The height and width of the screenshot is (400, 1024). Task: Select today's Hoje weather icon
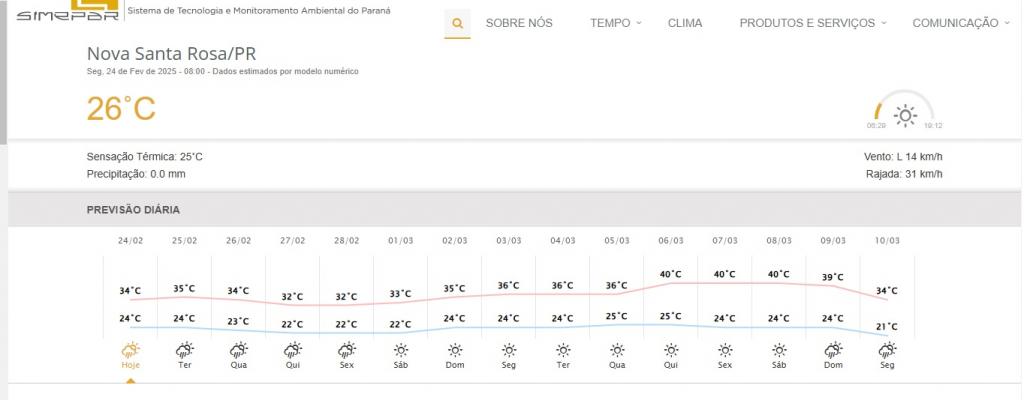tap(130, 350)
